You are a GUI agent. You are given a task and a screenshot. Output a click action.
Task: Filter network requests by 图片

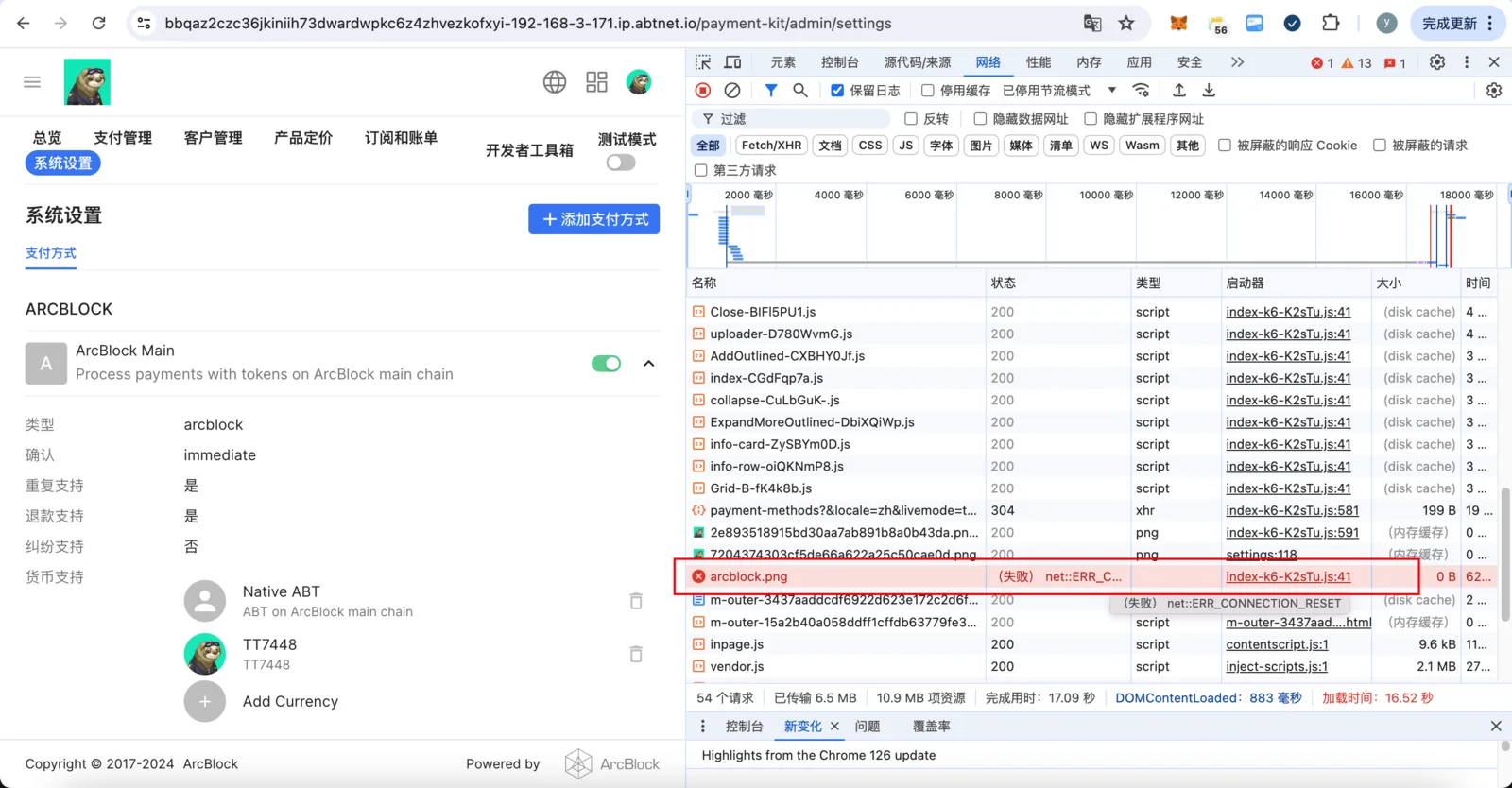981,146
